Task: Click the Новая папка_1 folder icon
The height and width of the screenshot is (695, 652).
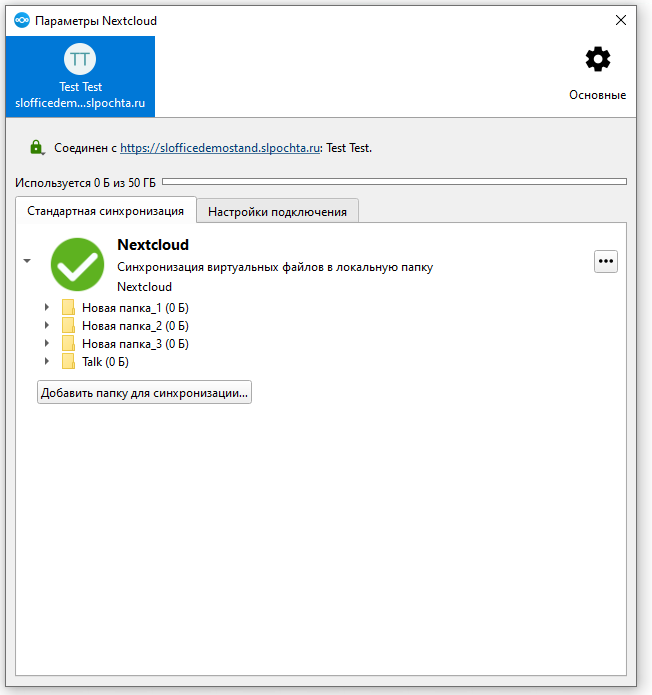Action: coord(69,307)
